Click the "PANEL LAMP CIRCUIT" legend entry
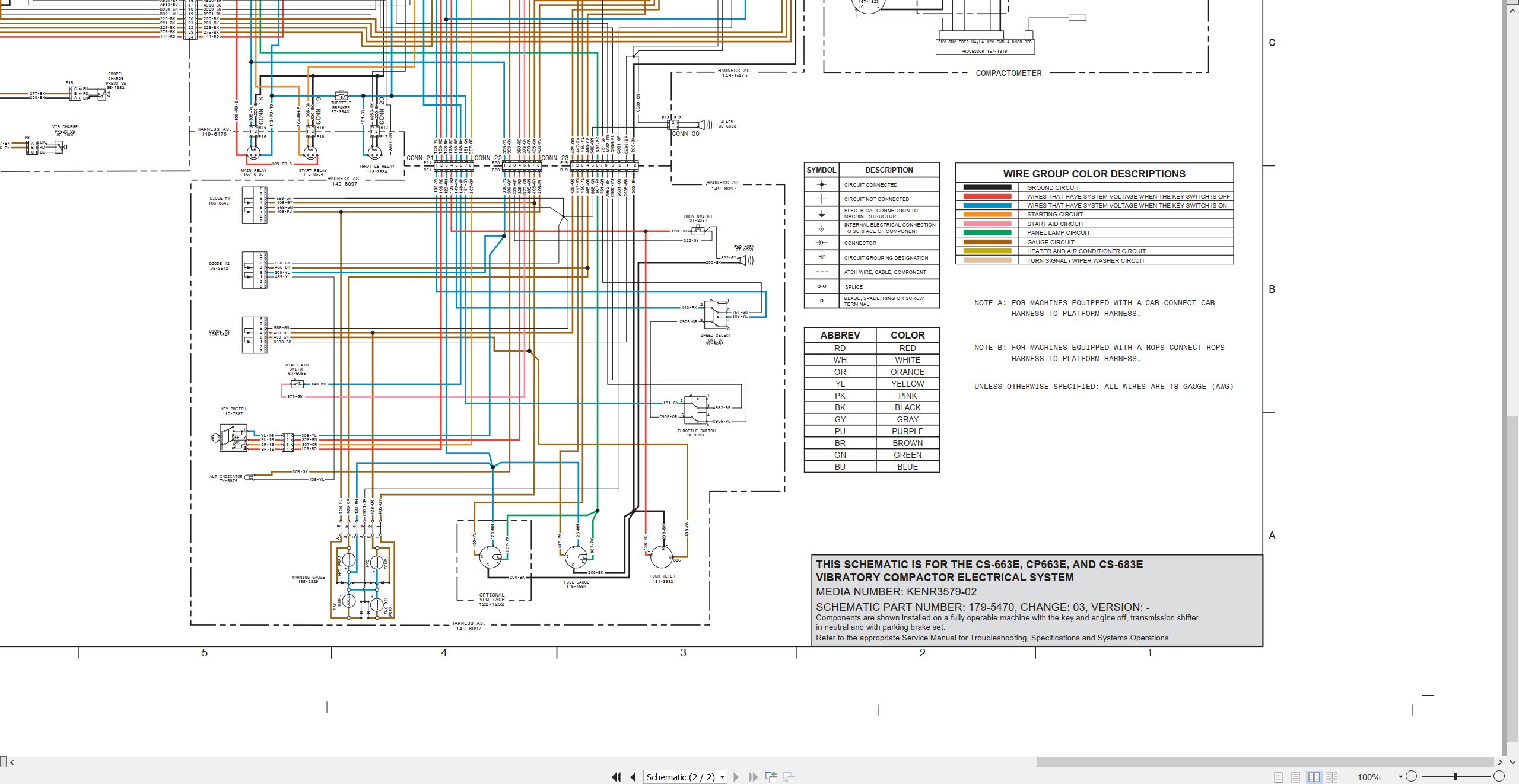This screenshot has height=784, width=1519. (1059, 233)
